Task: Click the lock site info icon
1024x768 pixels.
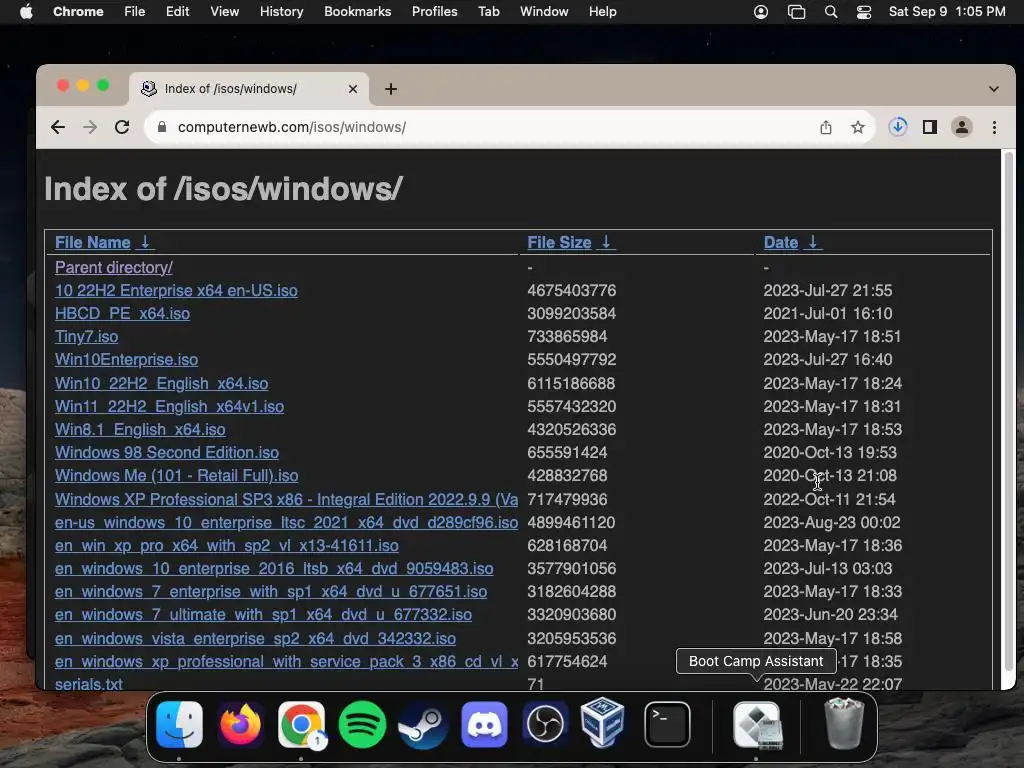Action: tap(162, 127)
